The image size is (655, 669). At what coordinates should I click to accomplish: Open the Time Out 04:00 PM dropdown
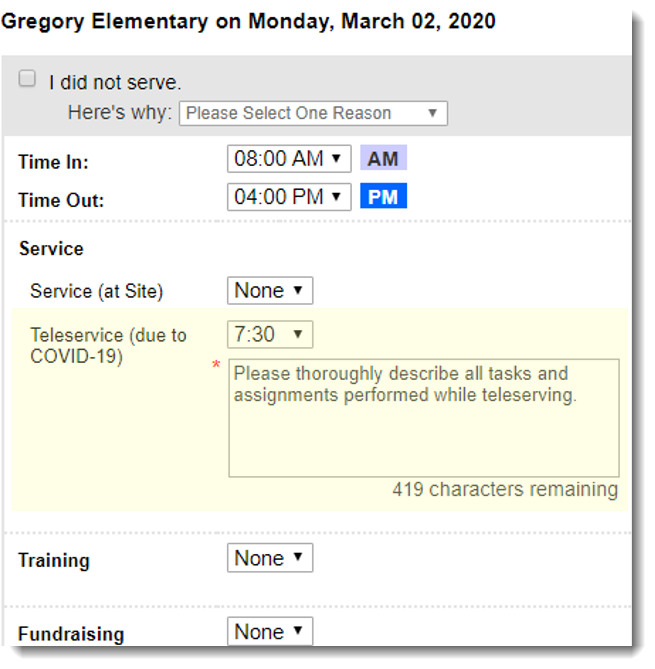click(x=289, y=197)
